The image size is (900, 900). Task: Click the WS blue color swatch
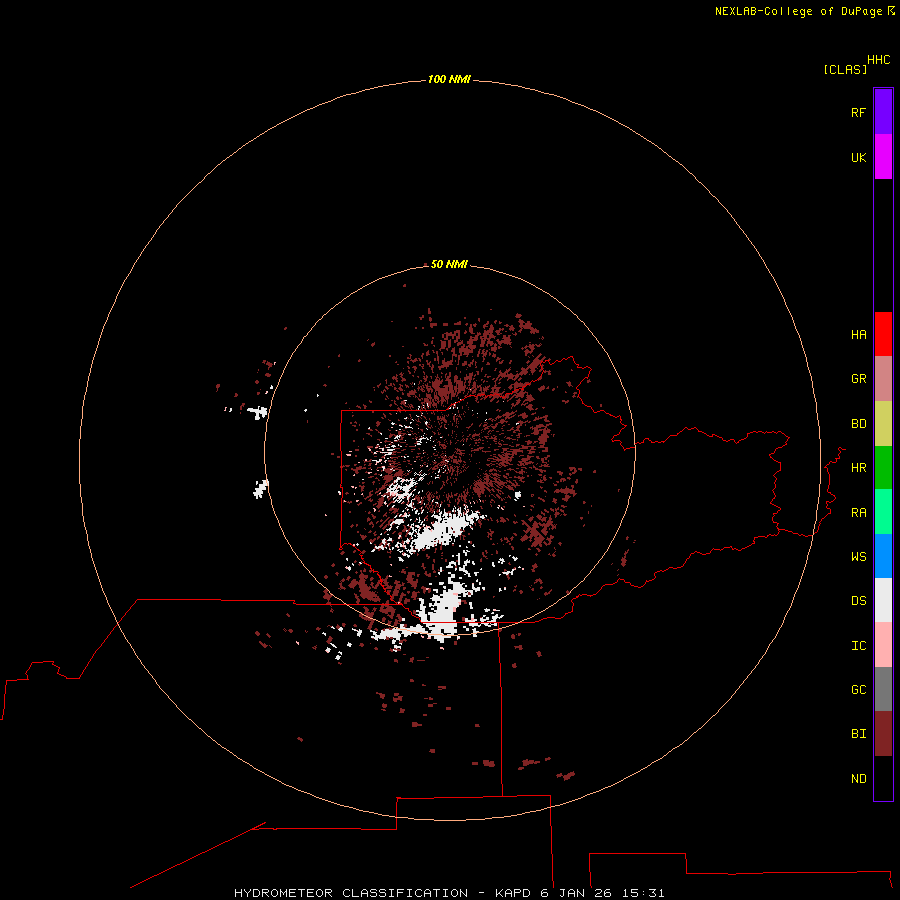(883, 556)
